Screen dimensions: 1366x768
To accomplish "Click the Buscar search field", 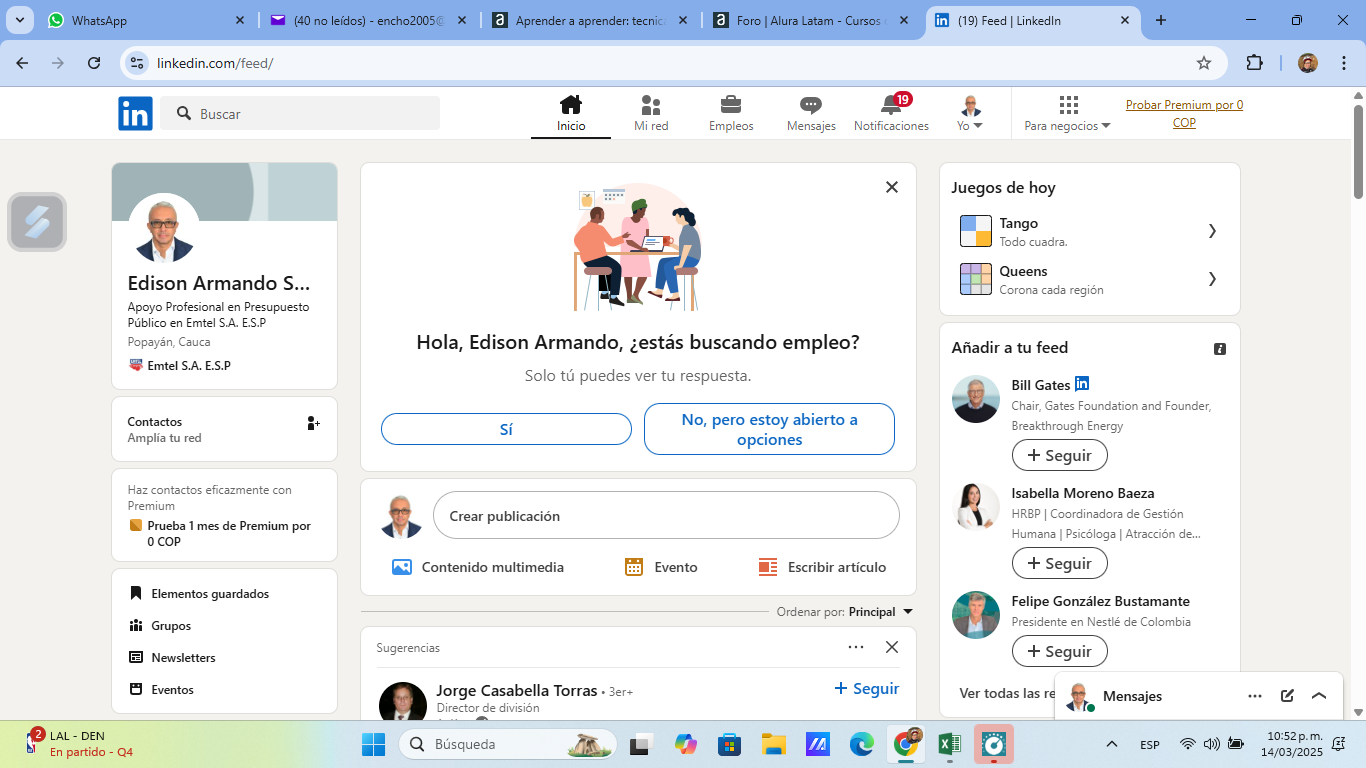I will (x=300, y=113).
